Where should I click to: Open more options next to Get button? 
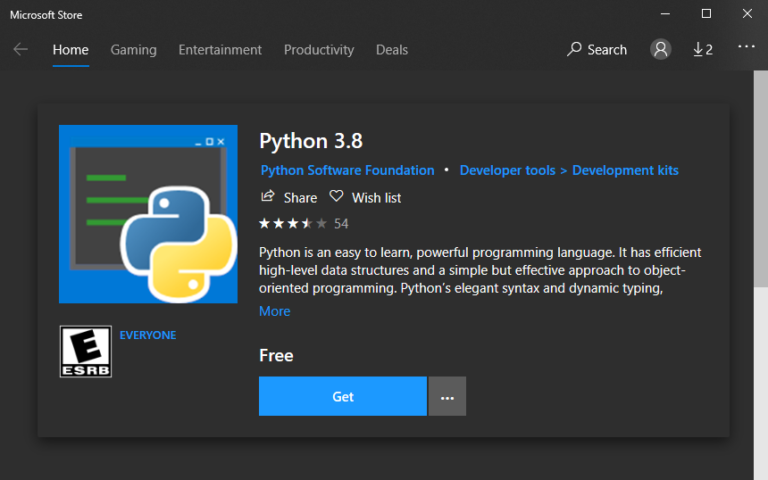click(447, 396)
